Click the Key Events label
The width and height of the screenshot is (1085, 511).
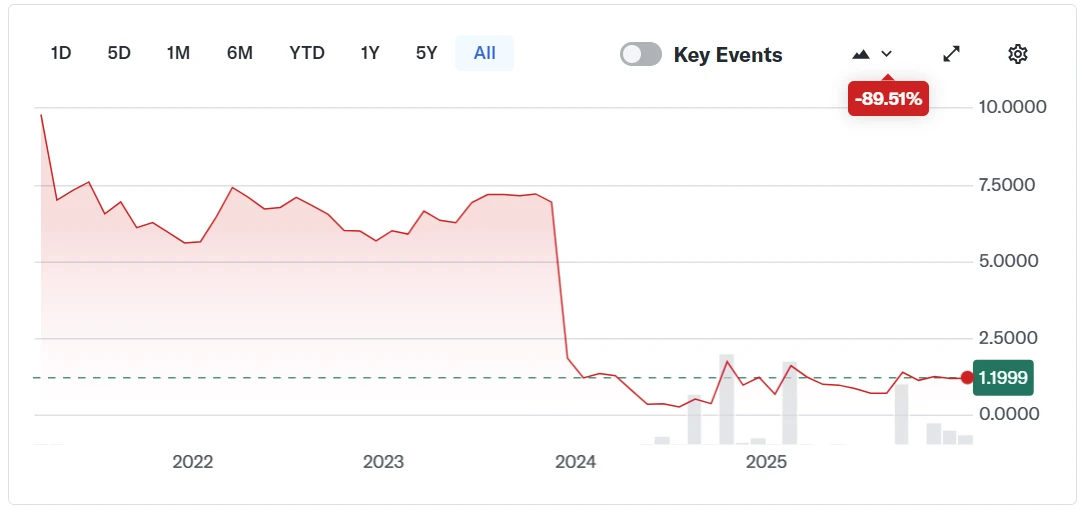pos(728,55)
